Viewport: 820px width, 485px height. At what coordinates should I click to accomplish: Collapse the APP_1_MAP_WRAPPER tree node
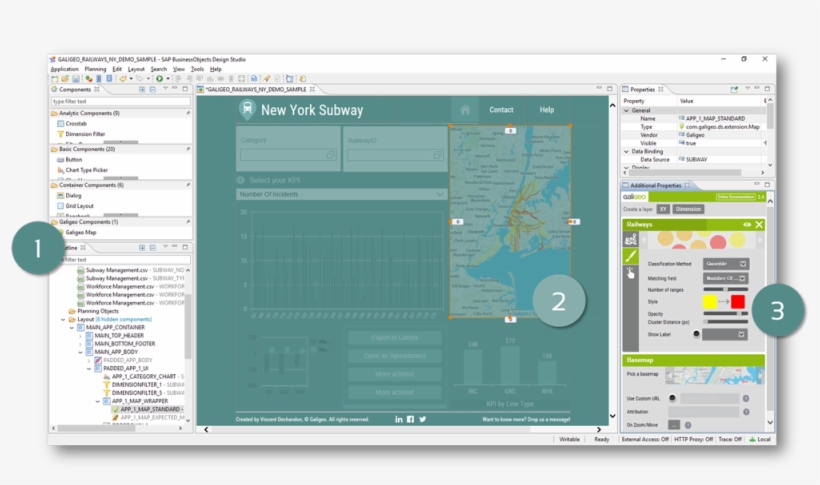click(x=97, y=401)
